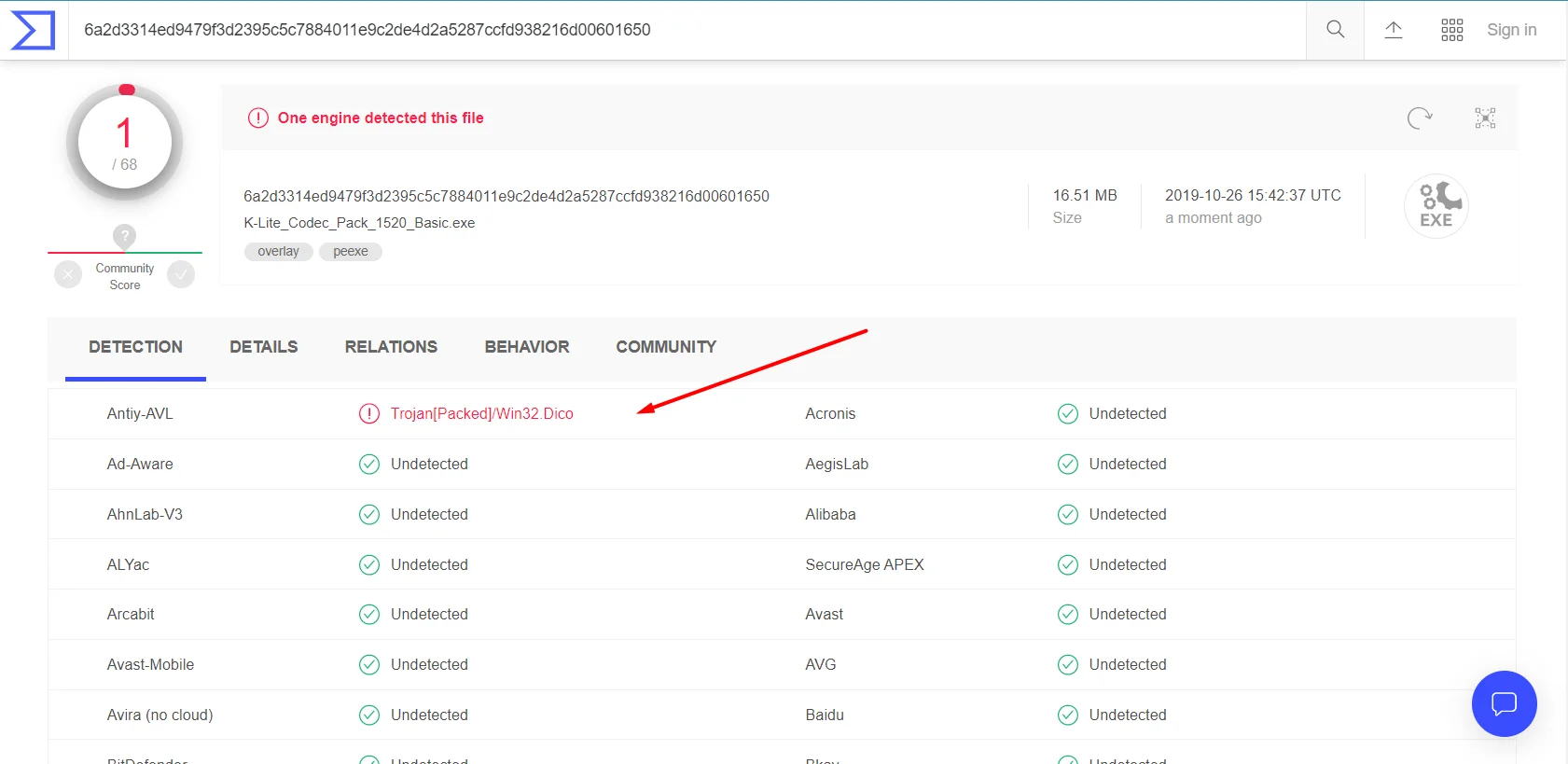Open the Relations tab
The height and width of the screenshot is (764, 1568).
(x=391, y=347)
